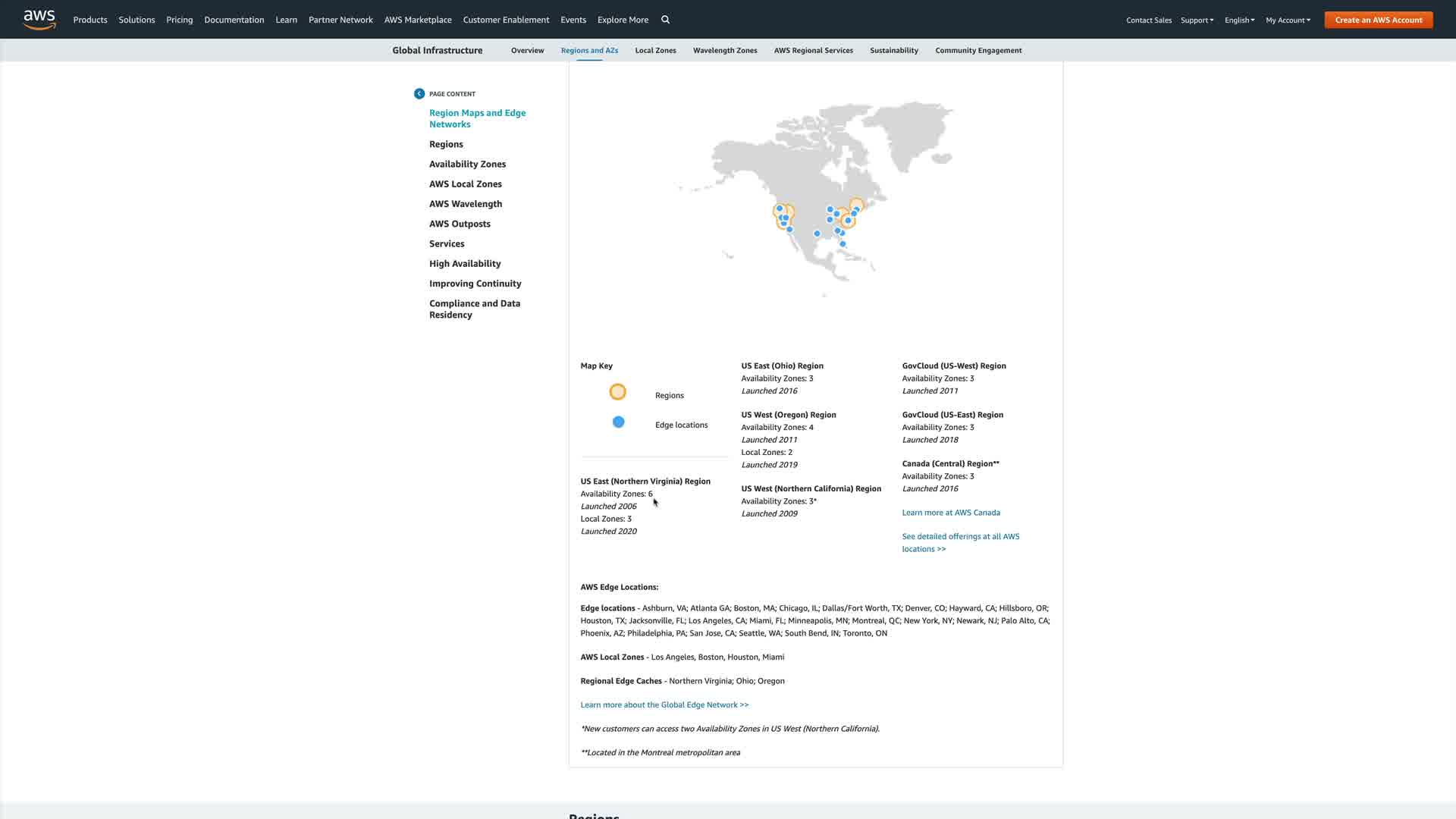Open Learn more at AWS Canada link
This screenshot has width=1456, height=819.
coord(950,513)
